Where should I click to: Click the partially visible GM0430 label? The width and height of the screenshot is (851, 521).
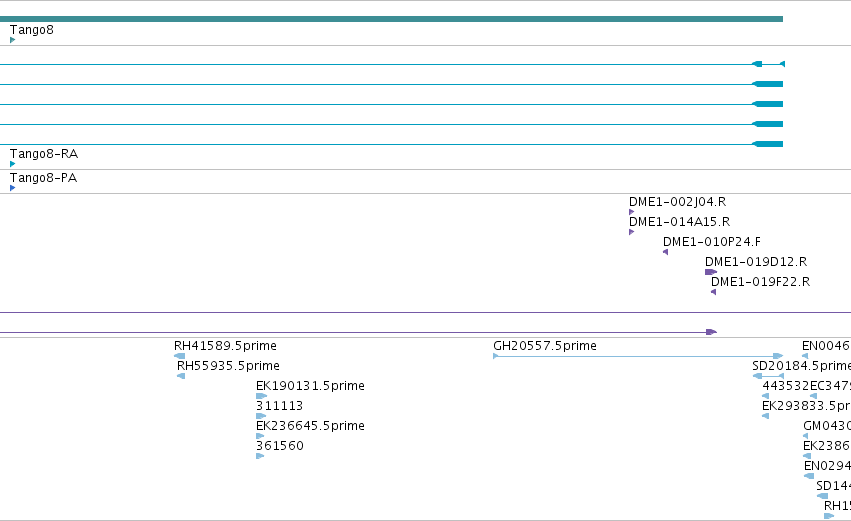(x=827, y=426)
